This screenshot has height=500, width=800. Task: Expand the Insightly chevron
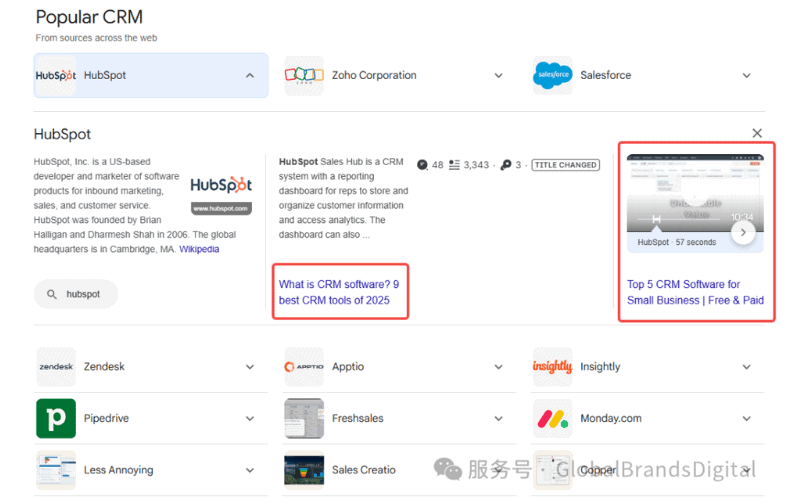[x=746, y=367]
